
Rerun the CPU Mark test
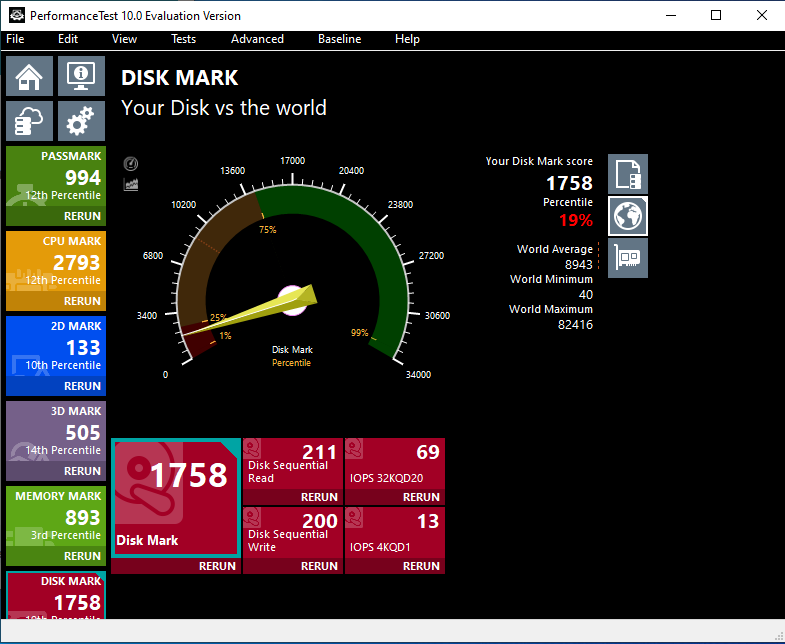click(x=82, y=301)
